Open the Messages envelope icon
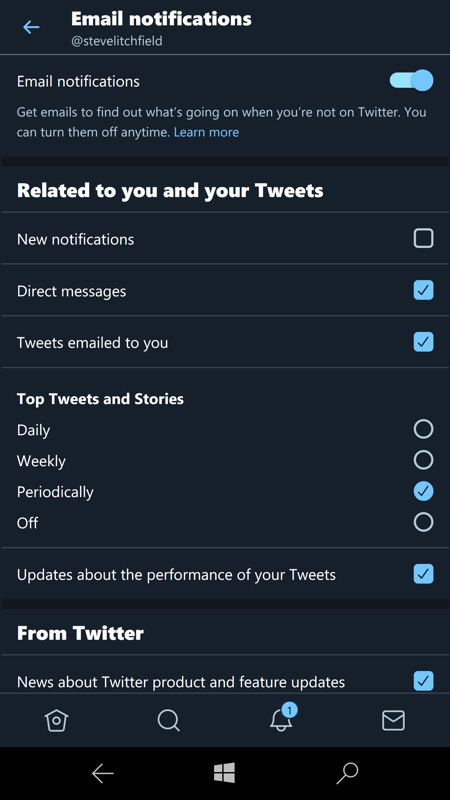The width and height of the screenshot is (450, 800). [393, 720]
